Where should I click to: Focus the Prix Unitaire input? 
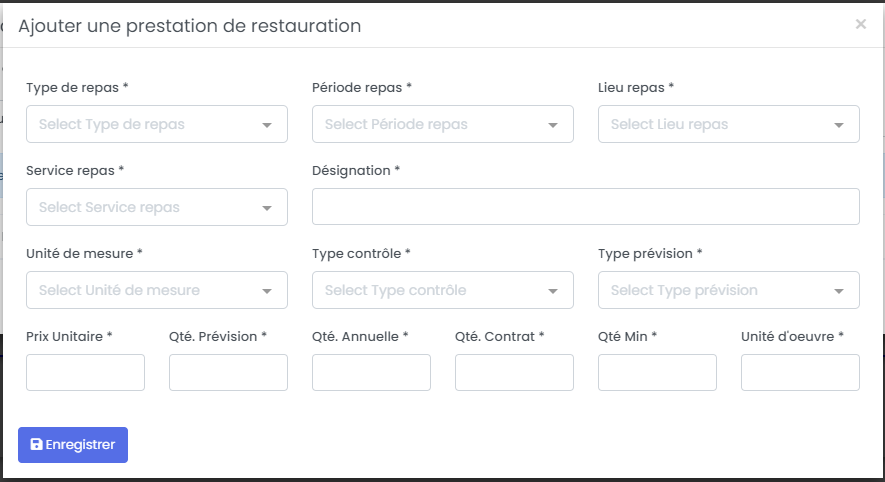coord(85,373)
